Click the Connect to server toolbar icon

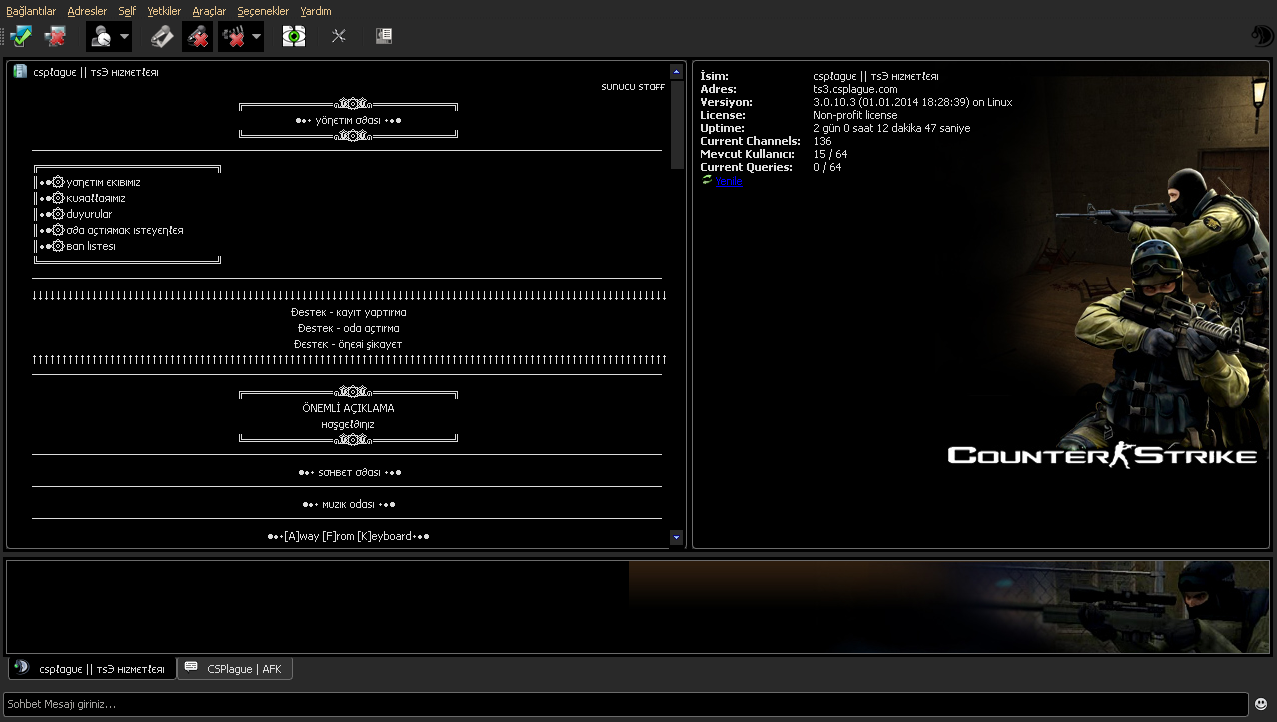point(21,37)
